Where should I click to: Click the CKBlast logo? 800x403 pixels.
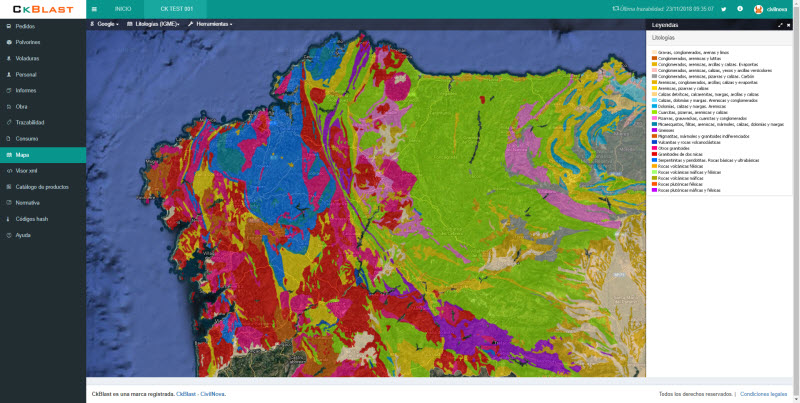40,9
